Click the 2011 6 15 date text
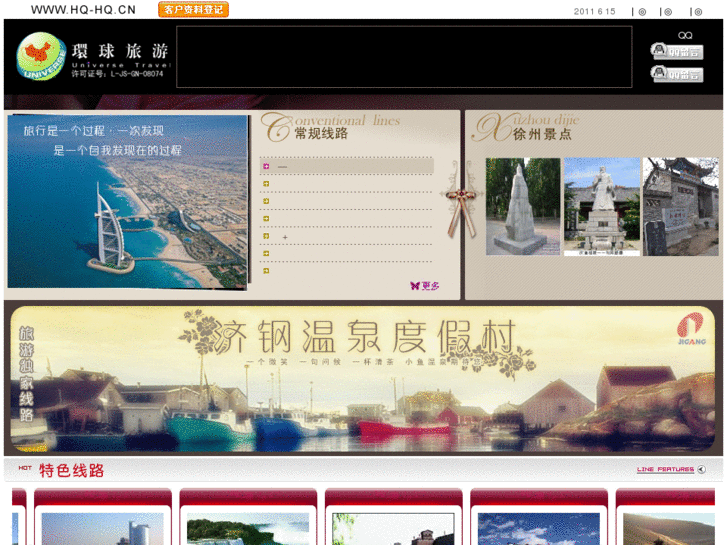This screenshot has height=545, width=727. click(594, 12)
